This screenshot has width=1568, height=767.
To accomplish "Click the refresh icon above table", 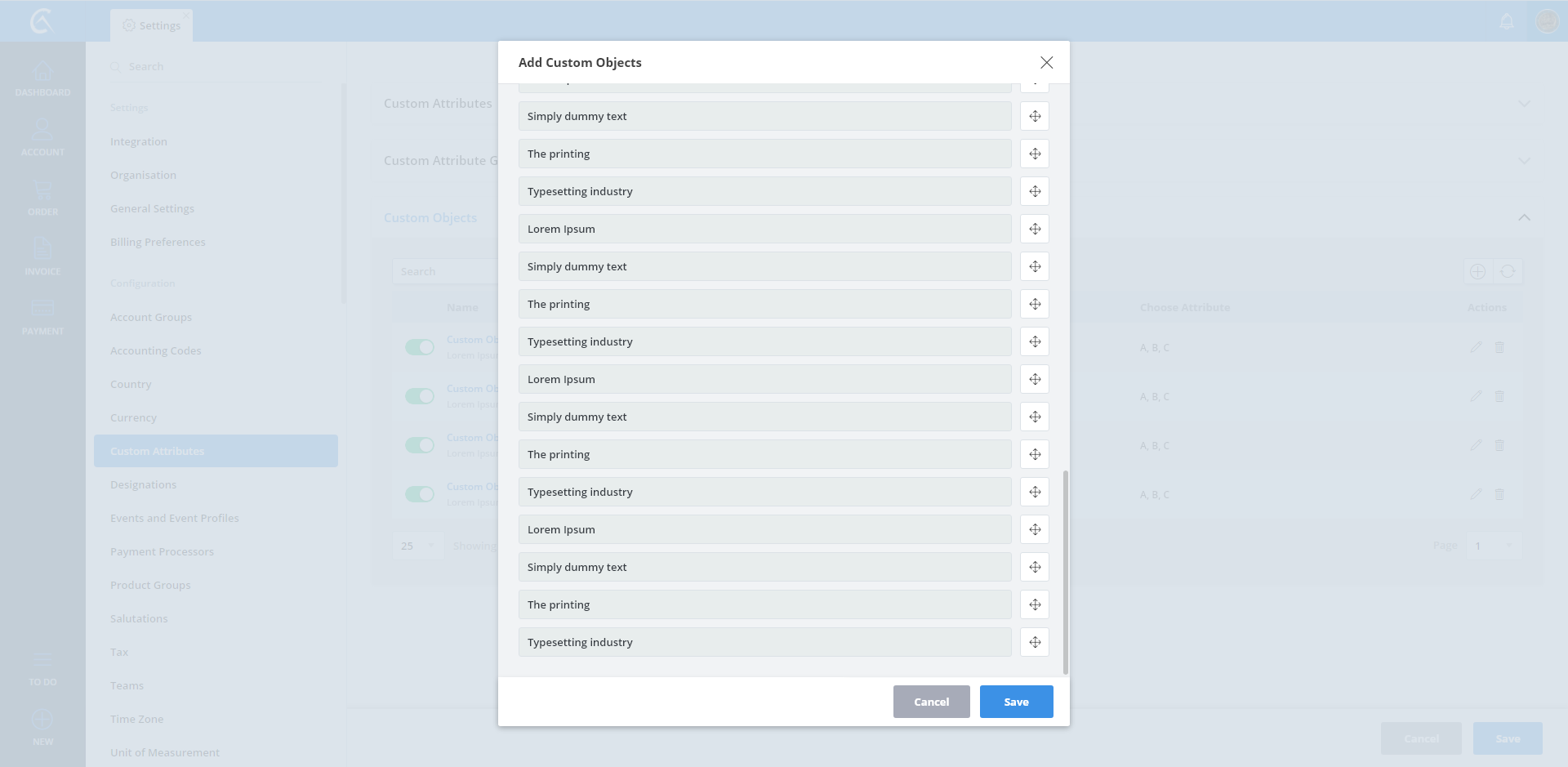I will coord(1508,272).
